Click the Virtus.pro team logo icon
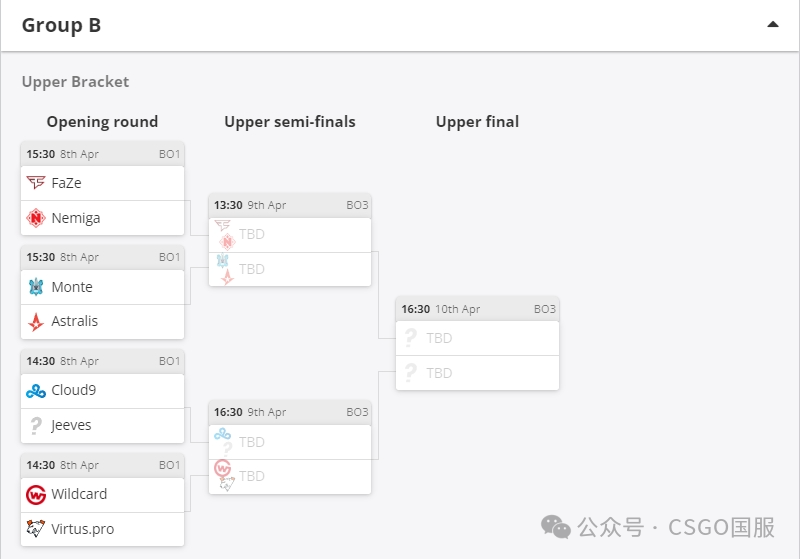 [36, 529]
